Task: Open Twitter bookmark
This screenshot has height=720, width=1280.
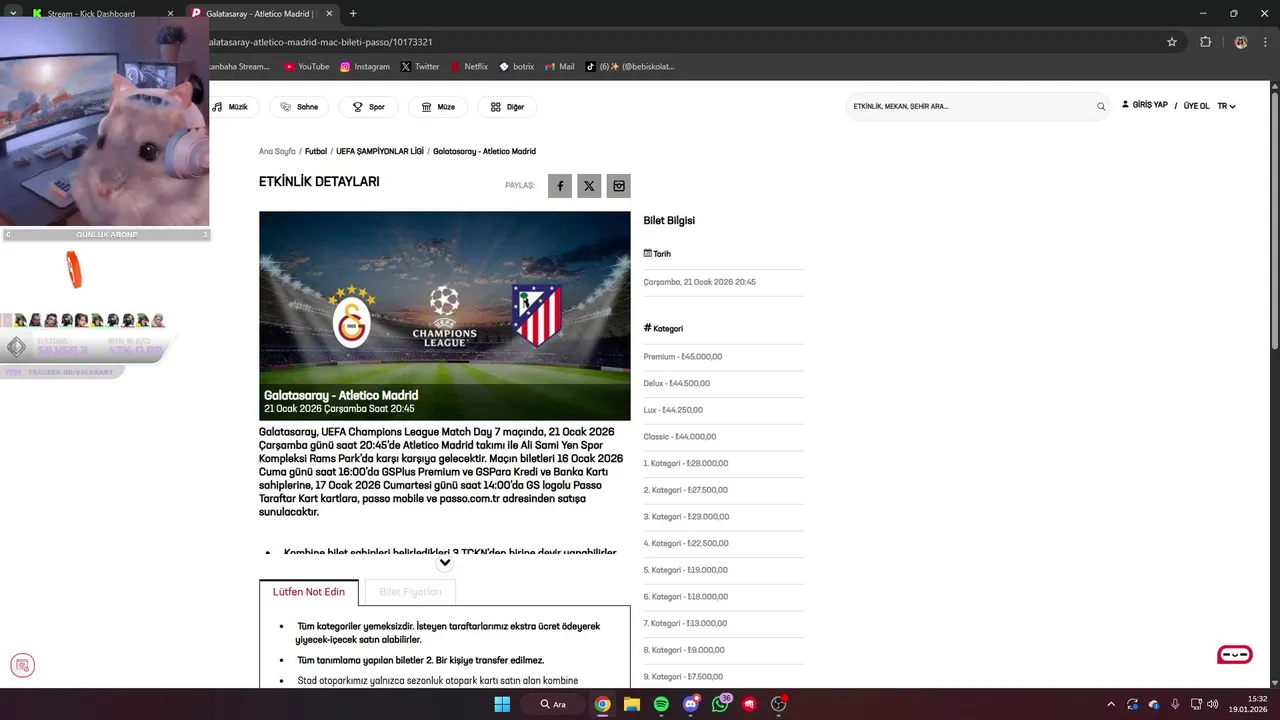Action: pyautogui.click(x=420, y=67)
